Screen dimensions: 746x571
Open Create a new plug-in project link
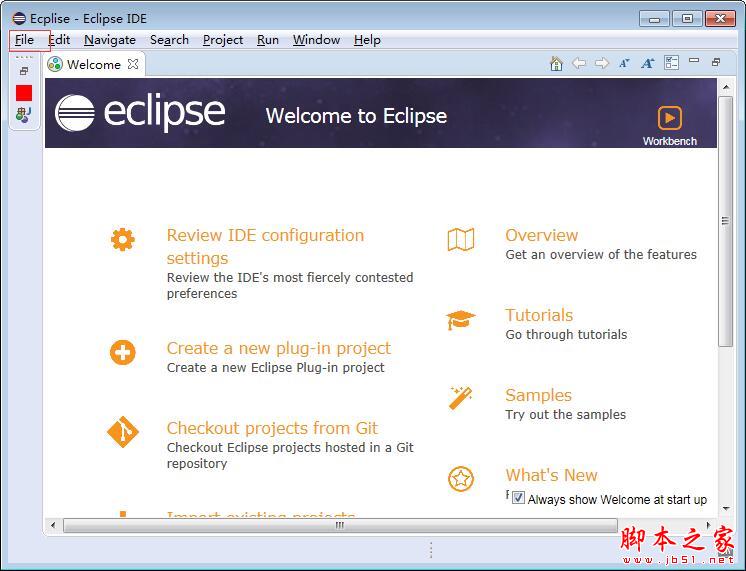[x=278, y=348]
